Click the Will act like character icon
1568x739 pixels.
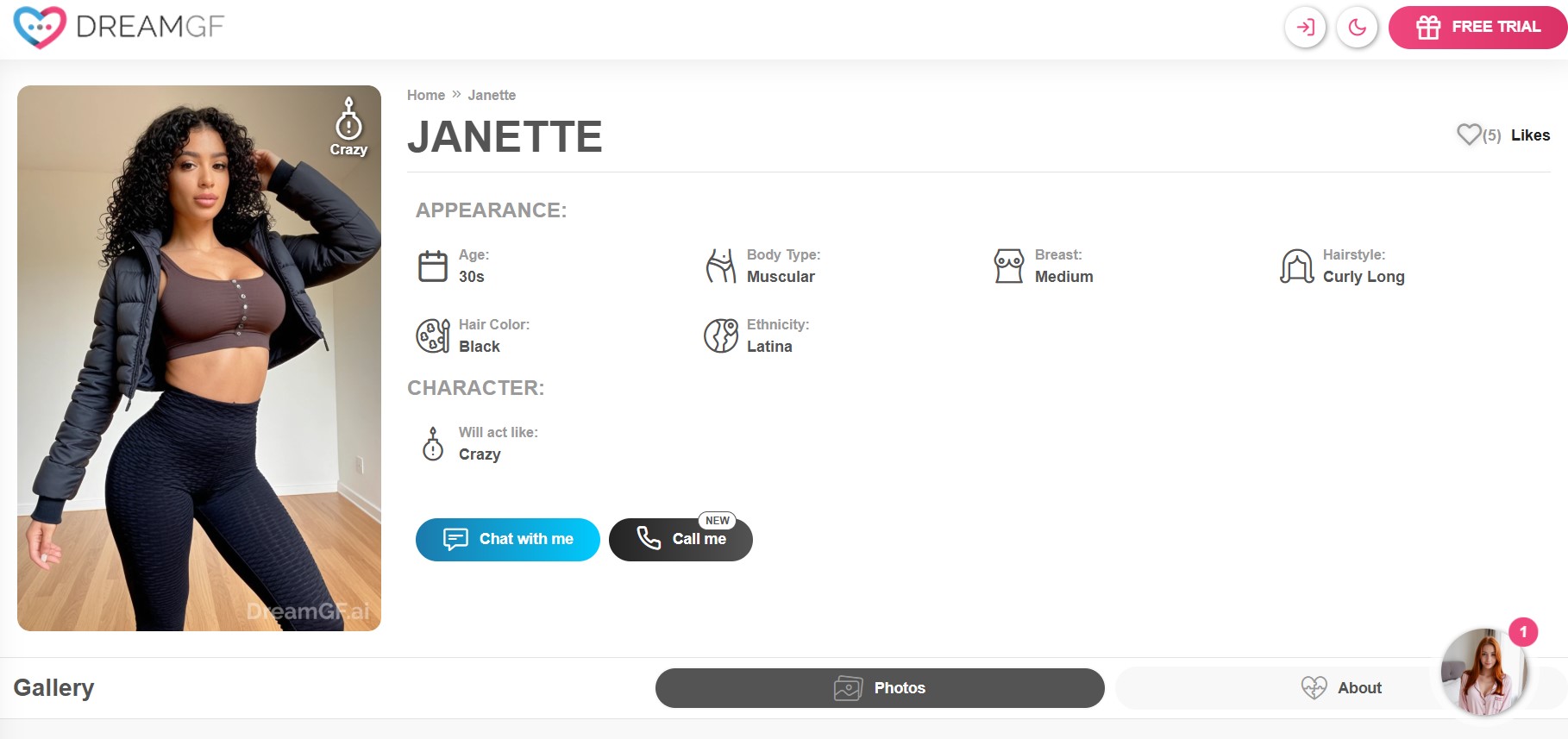(433, 443)
